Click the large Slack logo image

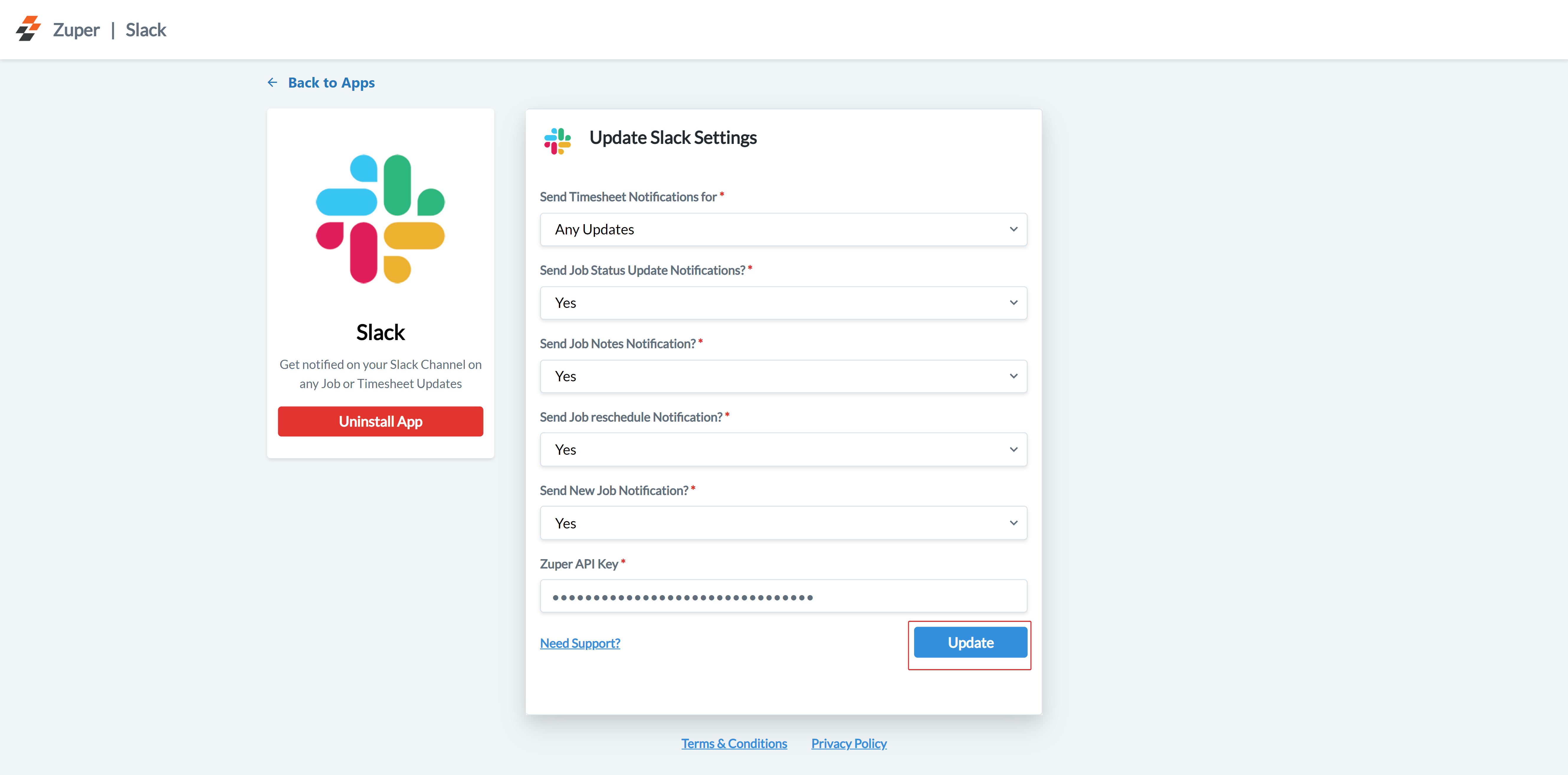pos(380,219)
